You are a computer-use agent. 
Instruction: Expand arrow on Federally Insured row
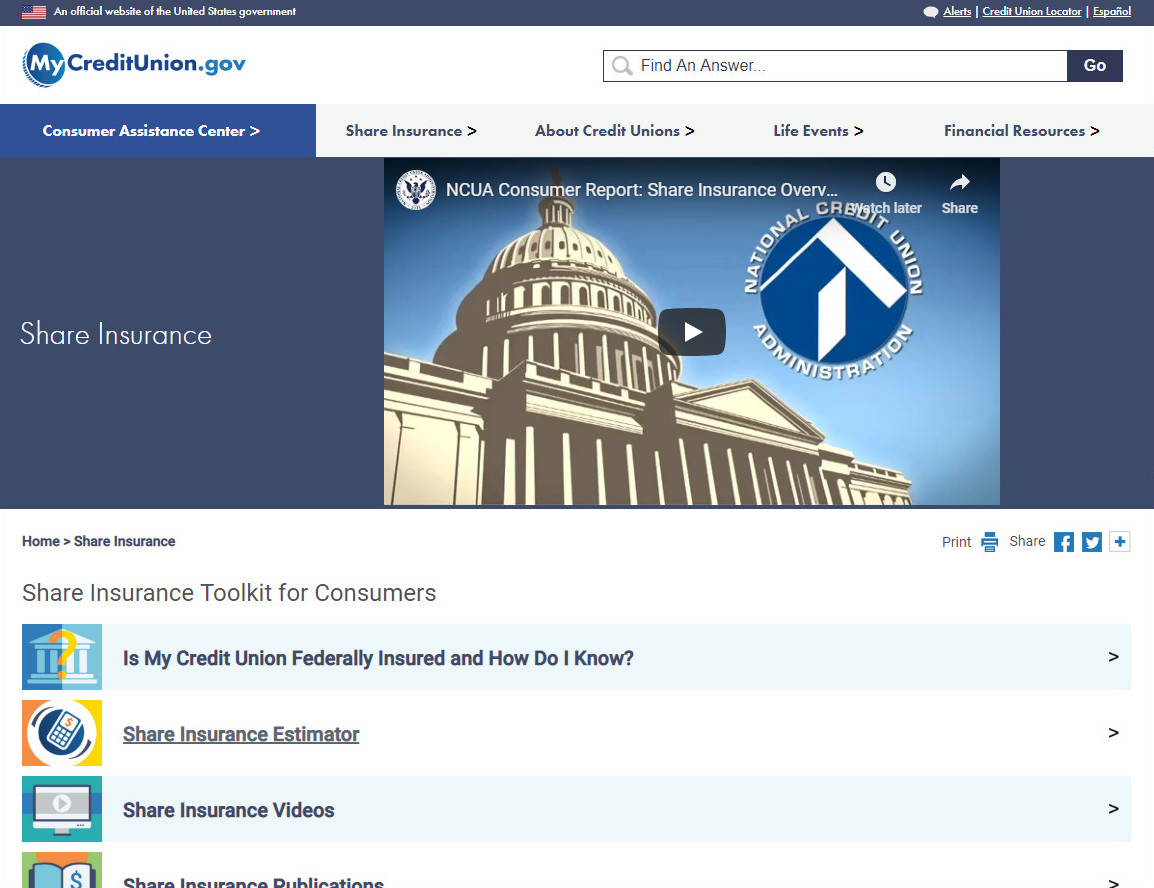point(1114,657)
